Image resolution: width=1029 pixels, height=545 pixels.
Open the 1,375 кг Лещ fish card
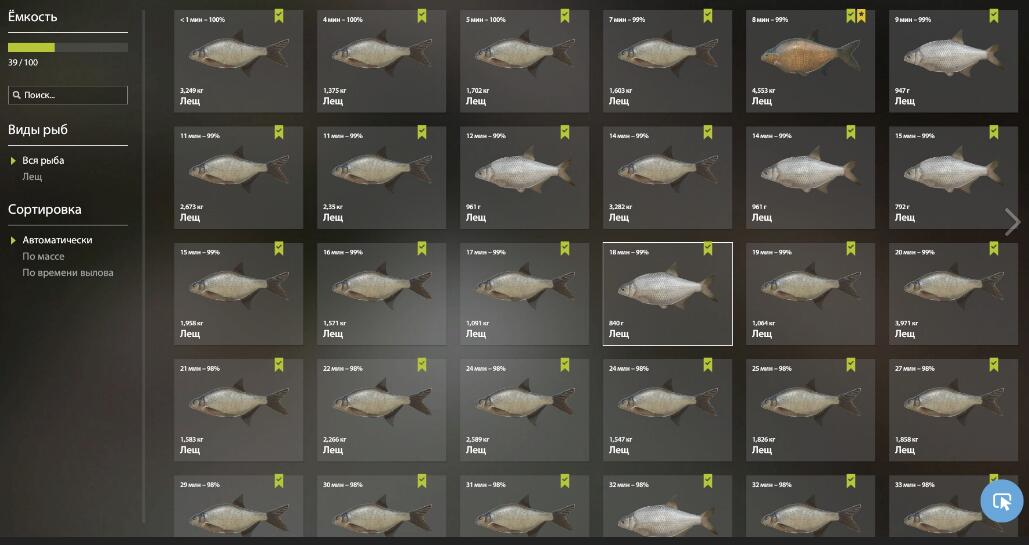tap(381, 60)
